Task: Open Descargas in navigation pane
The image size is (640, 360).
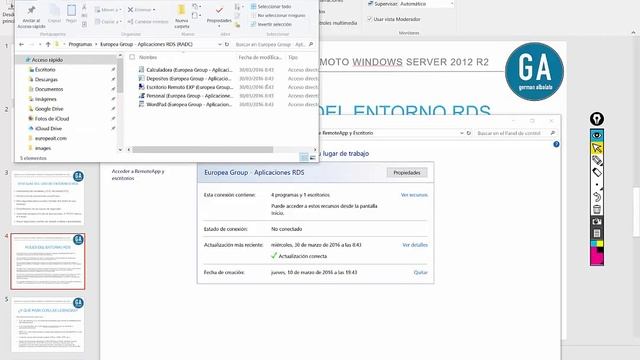Action: [46, 80]
